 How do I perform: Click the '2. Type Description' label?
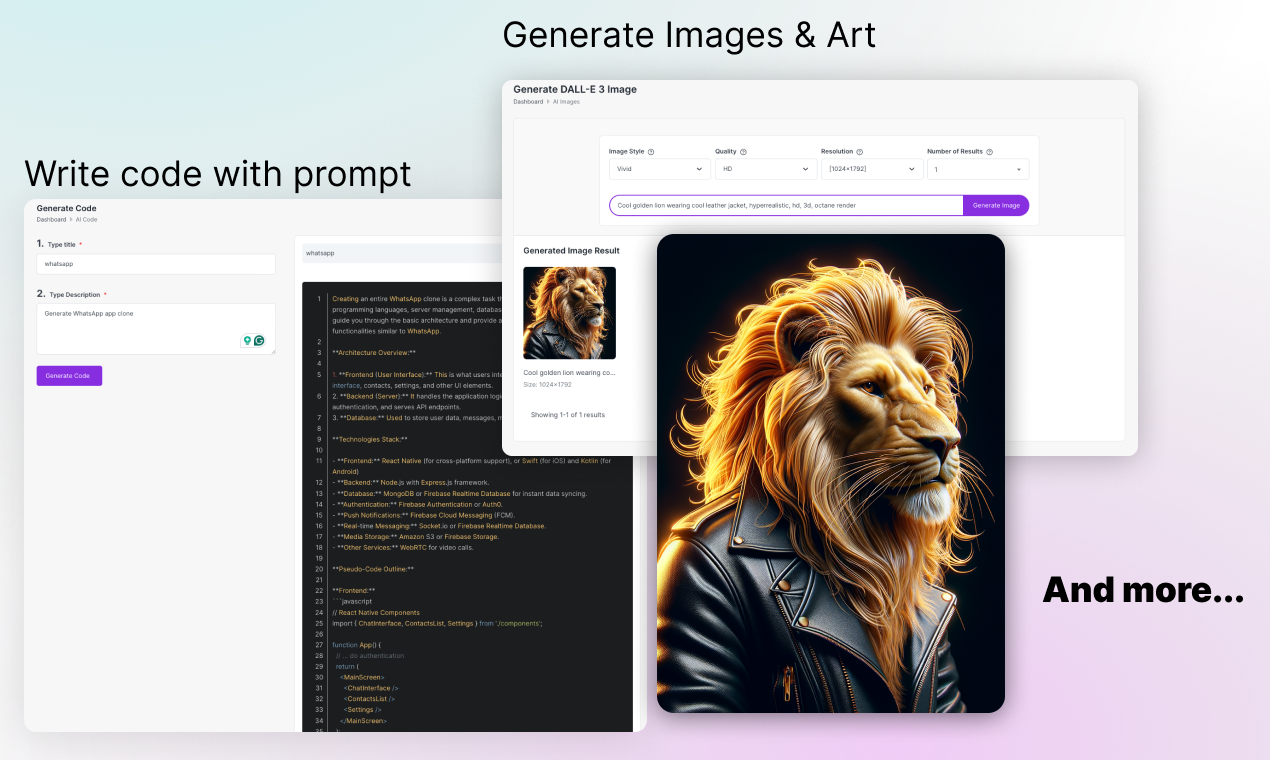click(x=72, y=294)
